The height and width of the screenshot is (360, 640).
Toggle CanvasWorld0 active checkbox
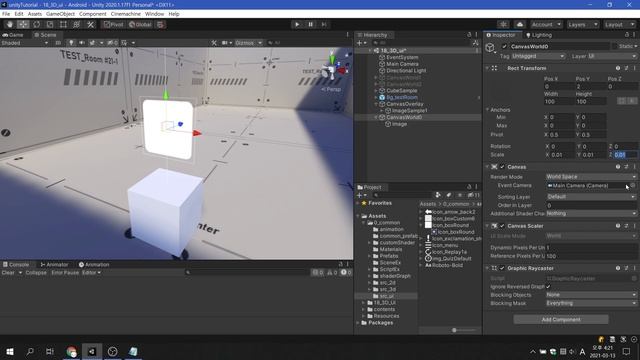point(504,46)
